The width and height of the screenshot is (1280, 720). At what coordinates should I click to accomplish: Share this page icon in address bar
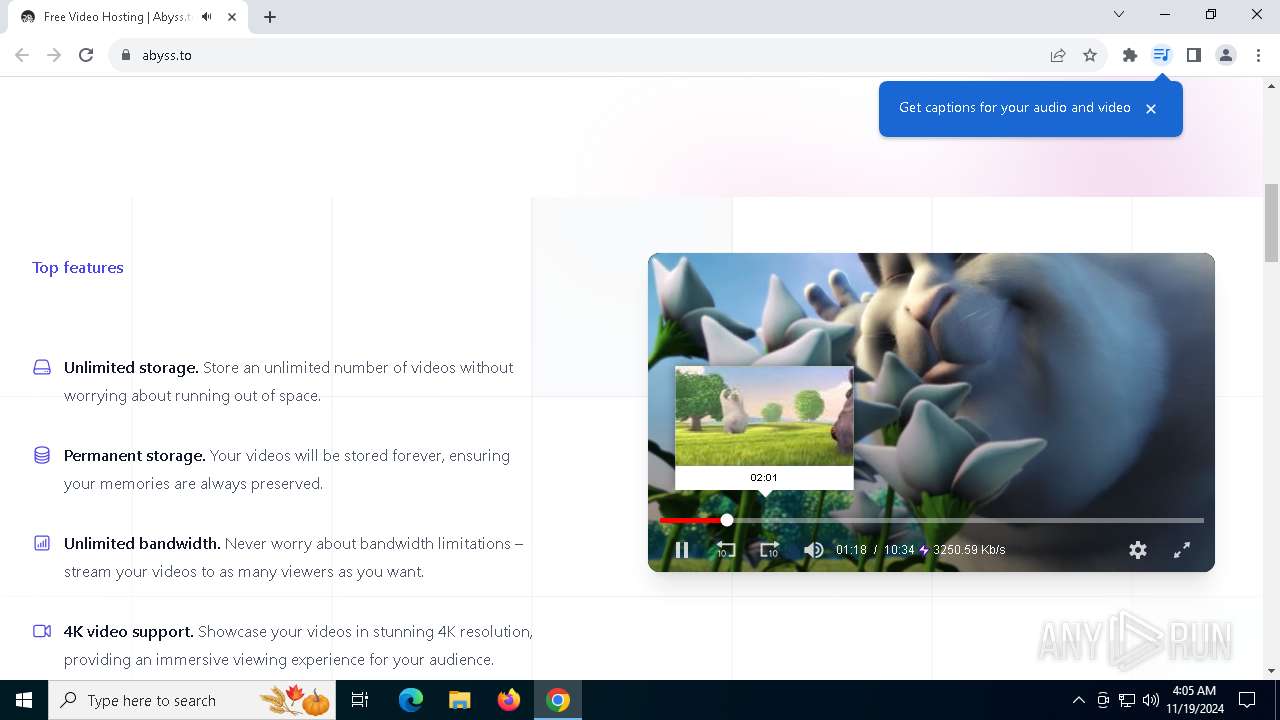click(1058, 55)
